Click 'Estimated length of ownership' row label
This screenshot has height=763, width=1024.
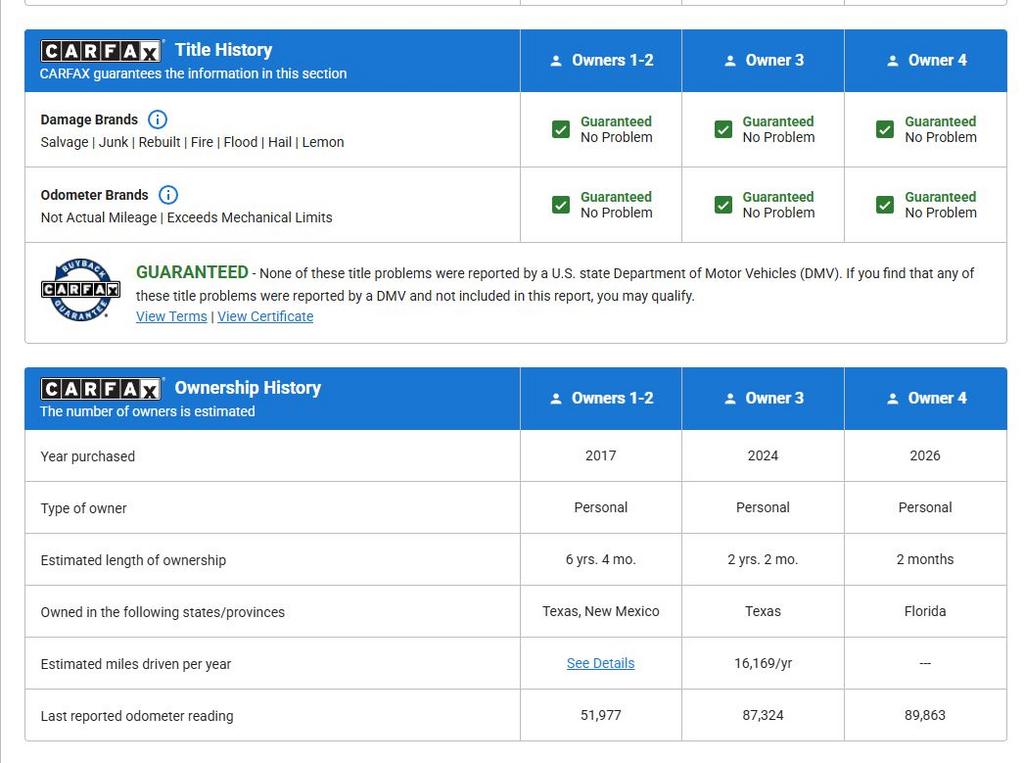pyautogui.click(x=133, y=560)
